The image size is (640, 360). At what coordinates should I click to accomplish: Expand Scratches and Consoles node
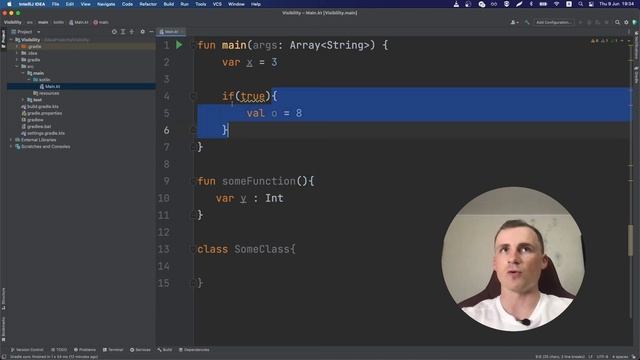11,147
